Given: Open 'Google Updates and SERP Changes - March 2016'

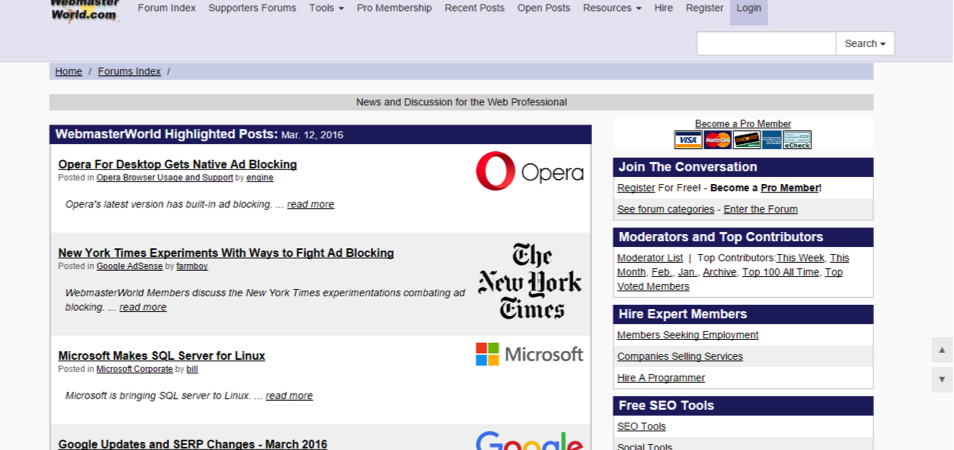Looking at the screenshot, I should tap(193, 445).
